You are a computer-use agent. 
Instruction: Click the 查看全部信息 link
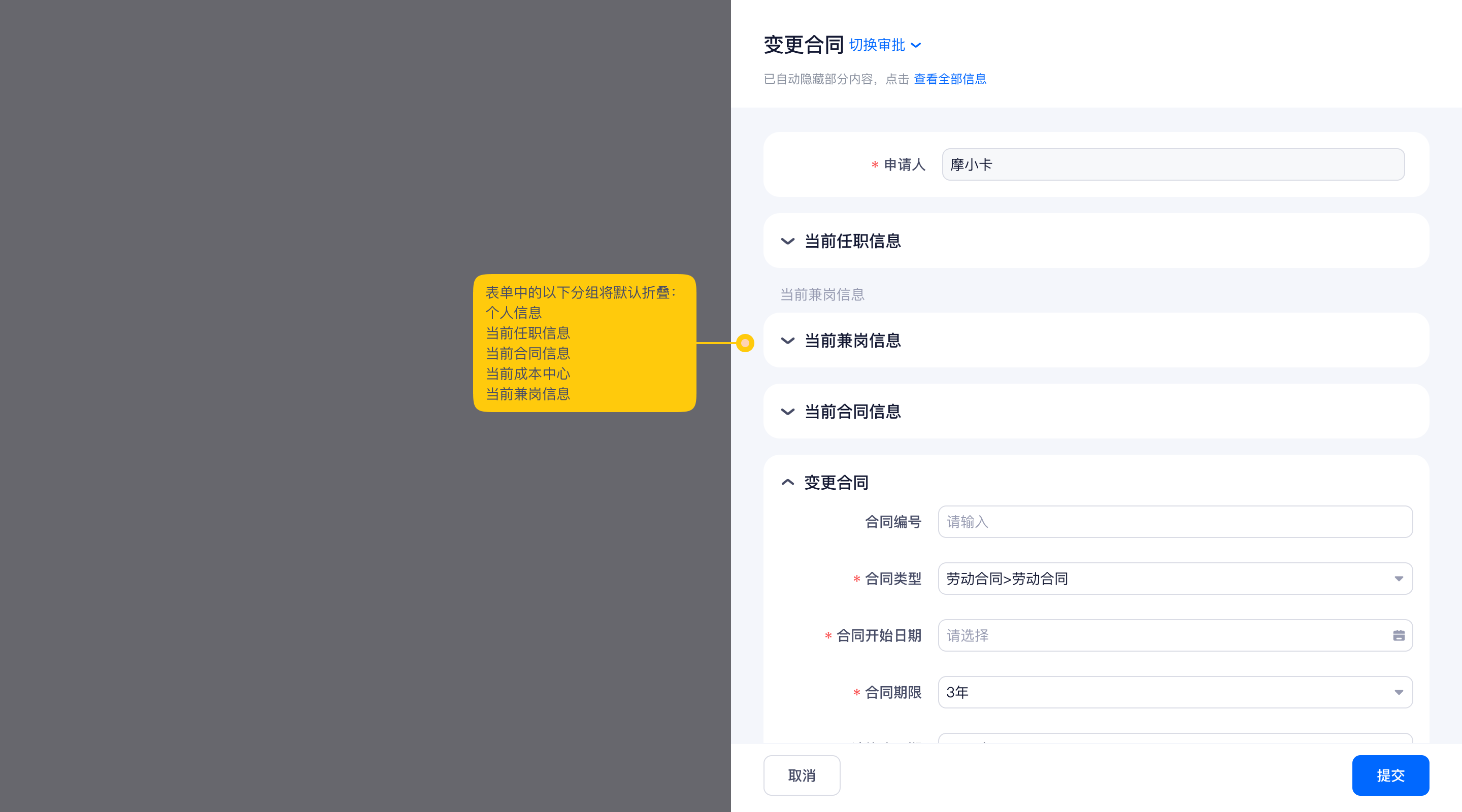949,79
